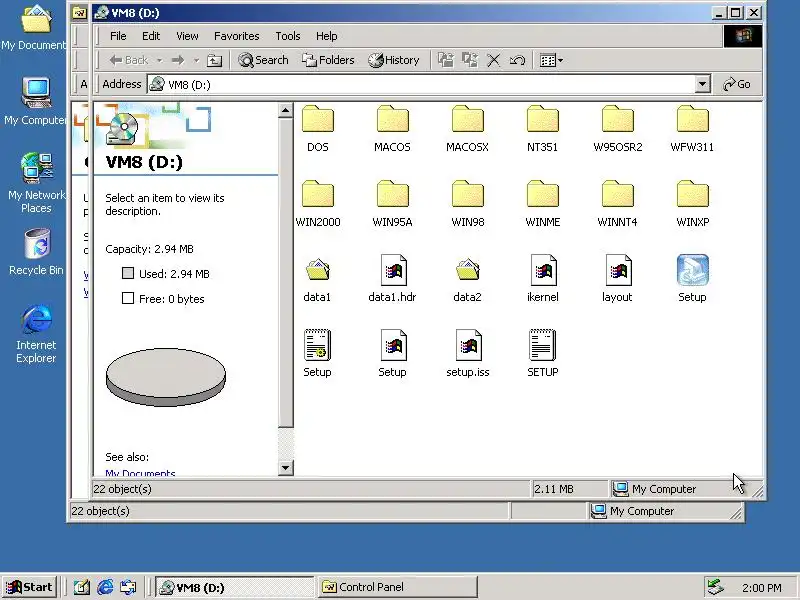The image size is (800, 600).
Task: Click the 2:00 PM taskbar clock
Action: [x=762, y=588]
